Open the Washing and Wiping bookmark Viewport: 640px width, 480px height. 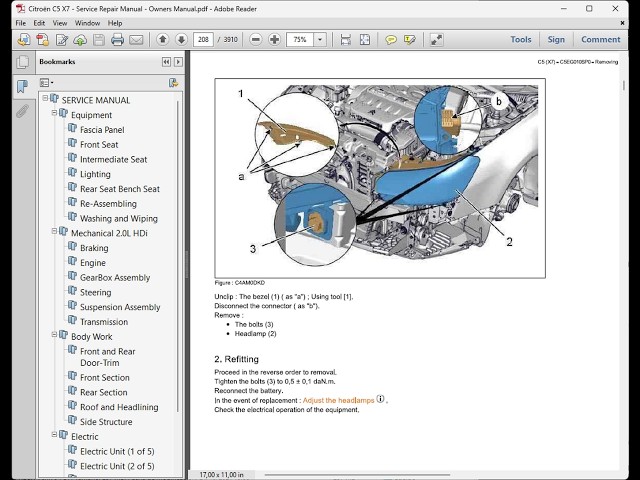click(x=118, y=218)
